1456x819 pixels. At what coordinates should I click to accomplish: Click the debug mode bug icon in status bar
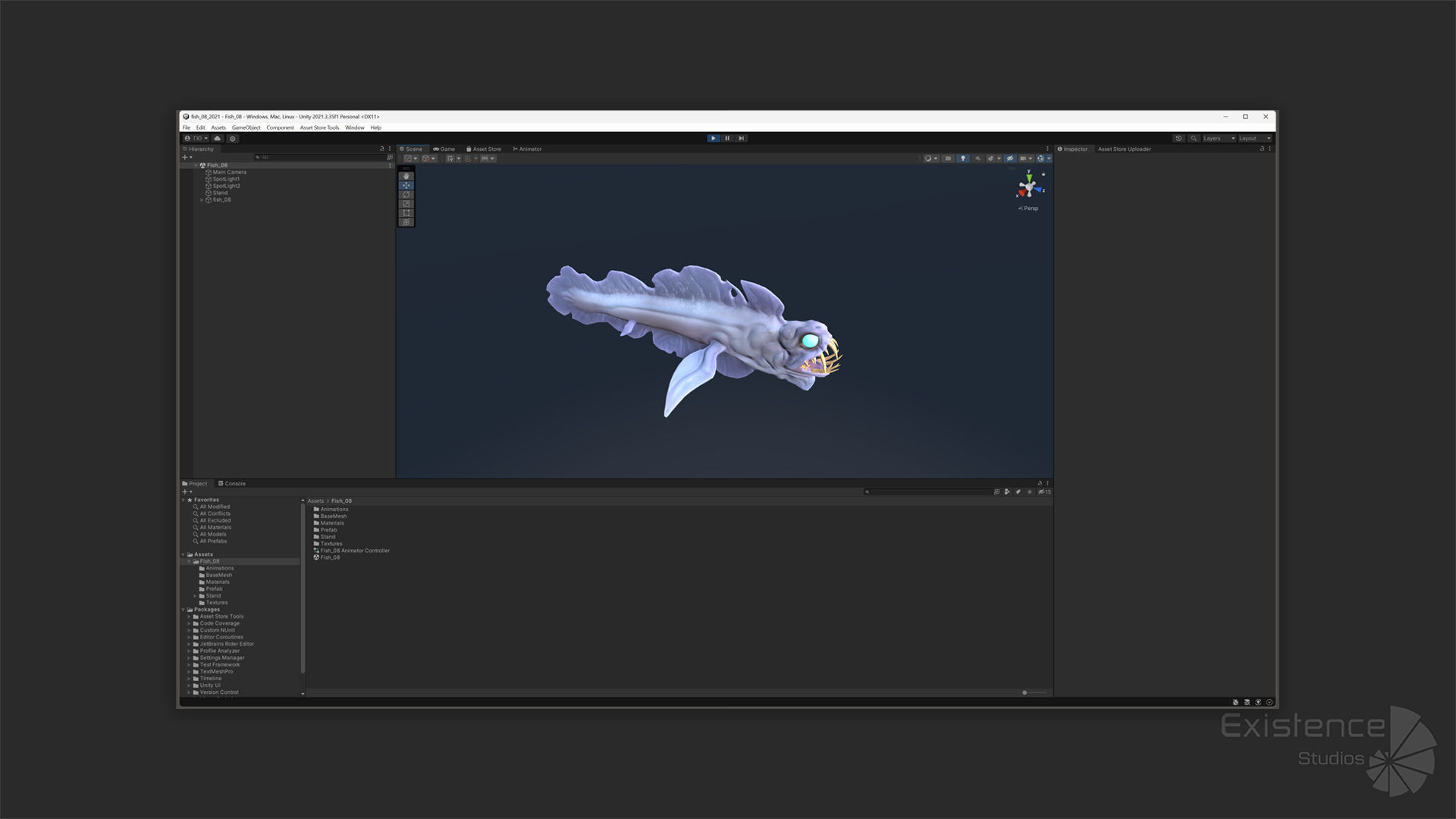click(x=1235, y=702)
